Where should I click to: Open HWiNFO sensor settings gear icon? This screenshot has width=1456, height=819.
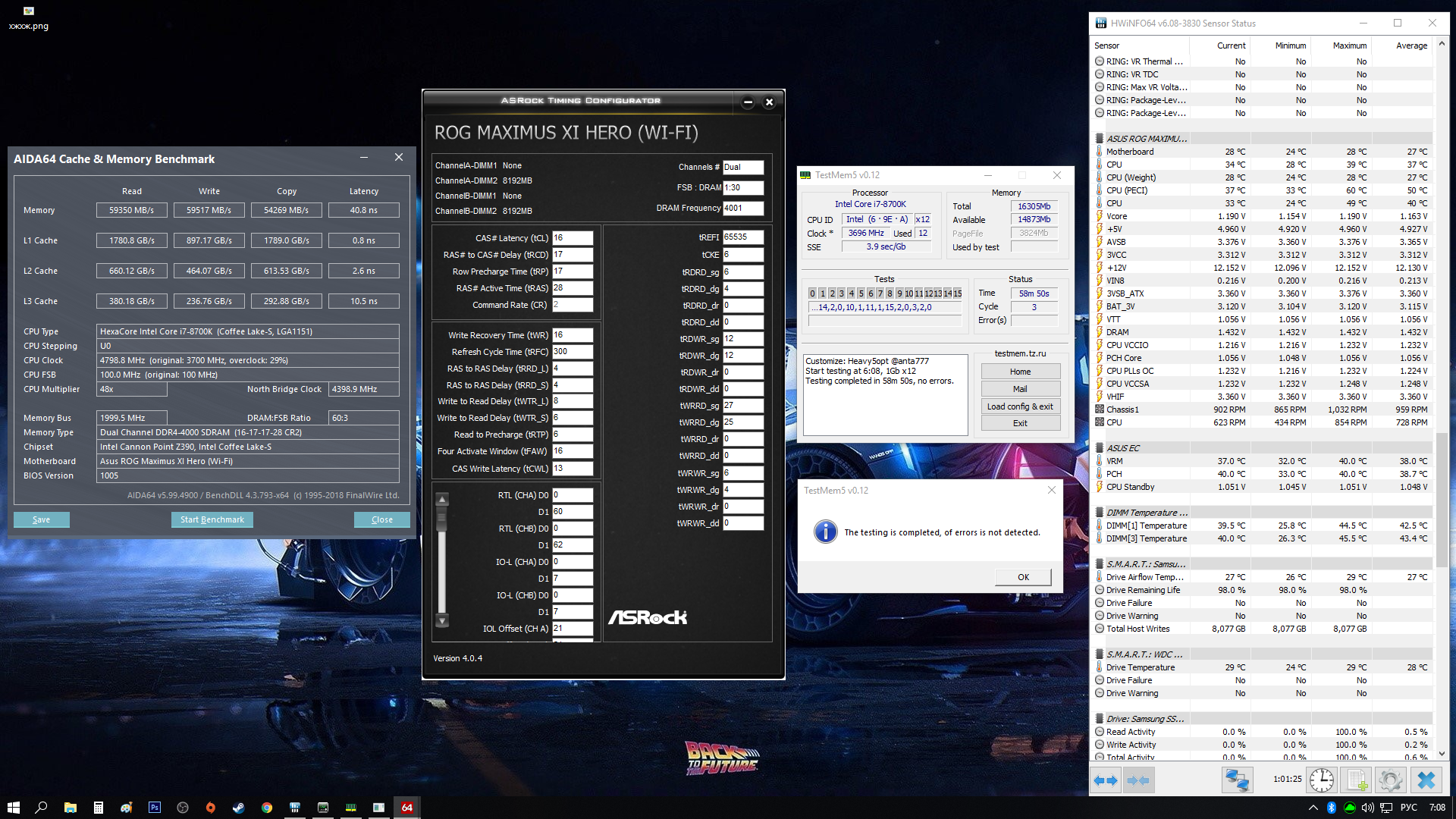pos(1390,780)
